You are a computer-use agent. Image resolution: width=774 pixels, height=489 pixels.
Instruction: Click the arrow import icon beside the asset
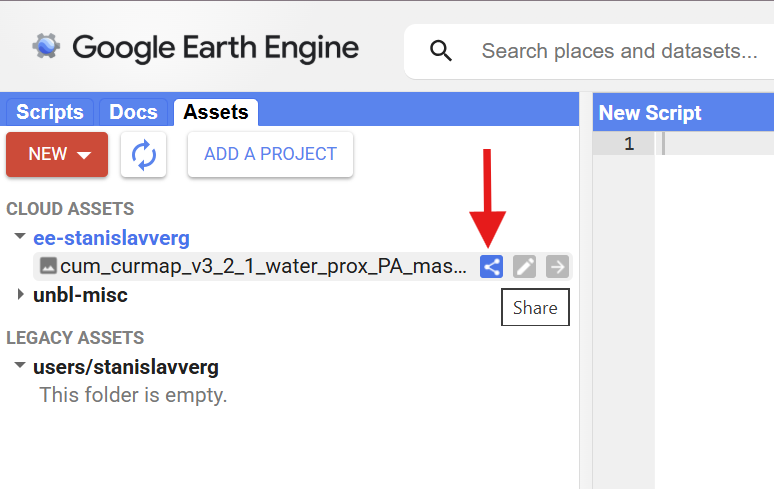click(x=557, y=266)
